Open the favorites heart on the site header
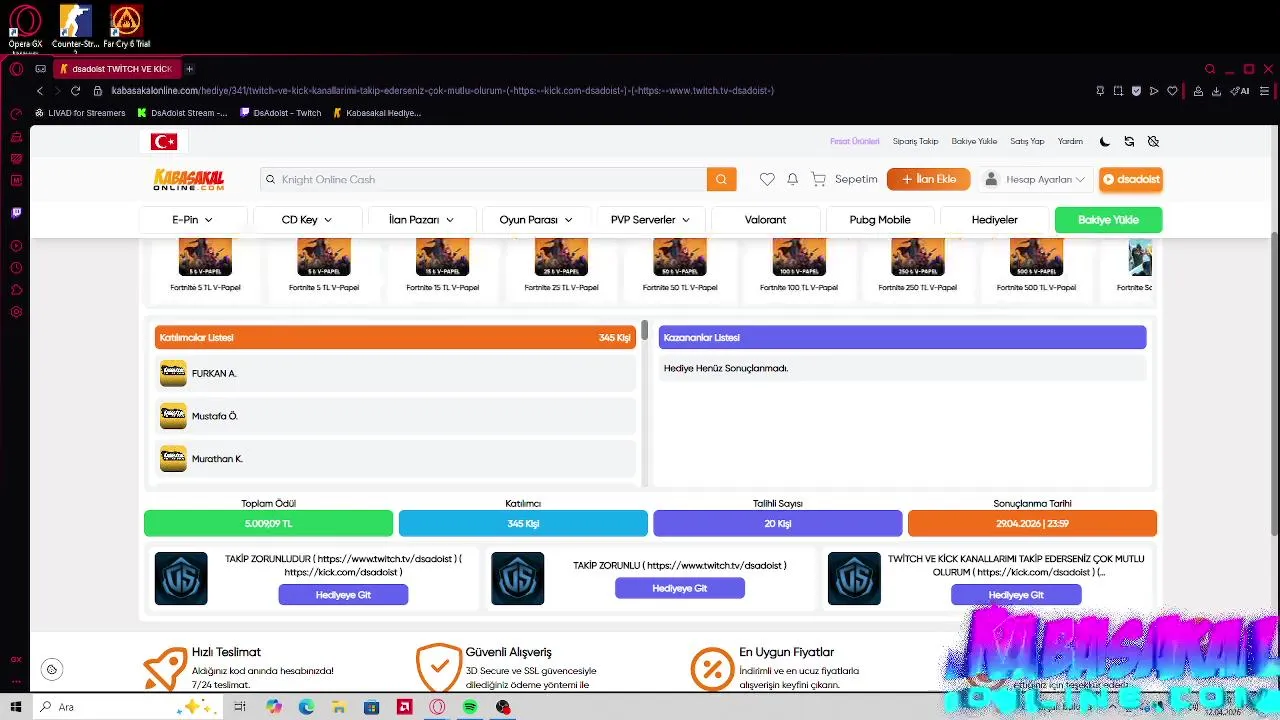The height and width of the screenshot is (720, 1280). pyautogui.click(x=767, y=179)
